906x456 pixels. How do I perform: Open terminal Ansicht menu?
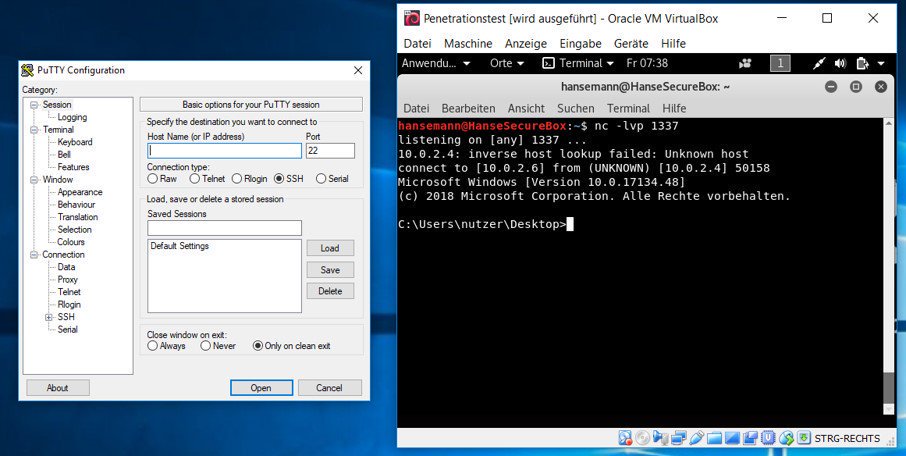(x=526, y=109)
